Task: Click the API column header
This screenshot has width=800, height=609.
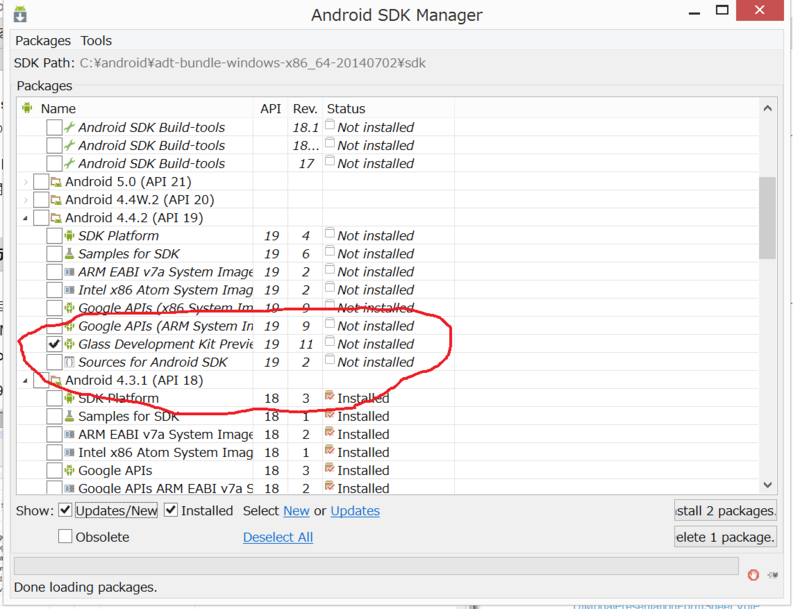Action: click(x=270, y=109)
